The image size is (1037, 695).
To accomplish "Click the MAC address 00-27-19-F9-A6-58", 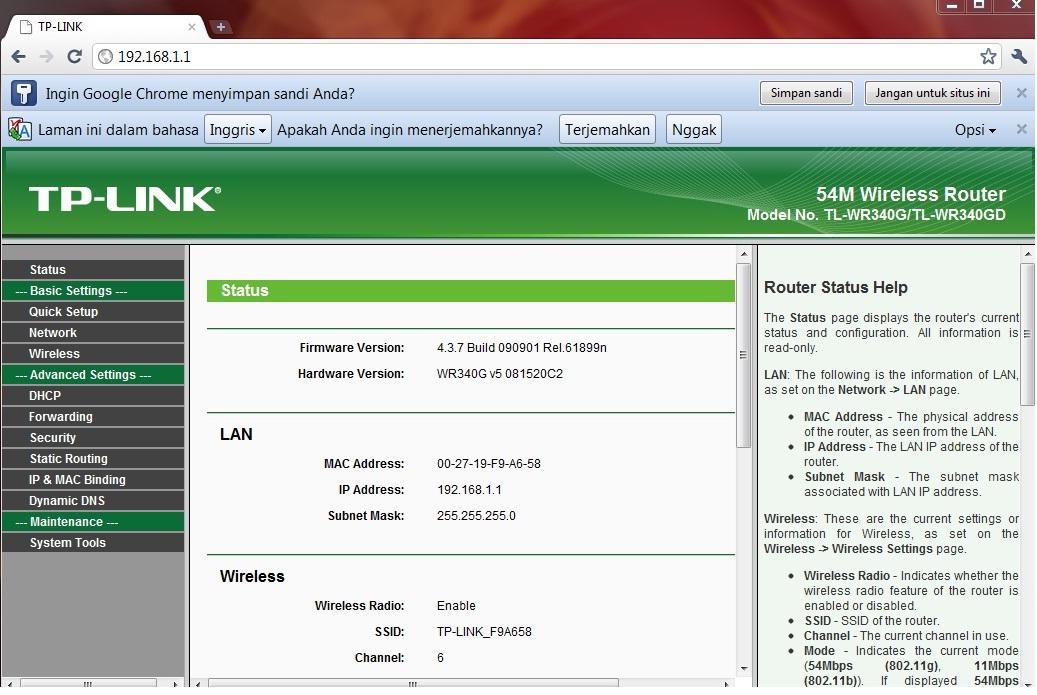I will 489,464.
